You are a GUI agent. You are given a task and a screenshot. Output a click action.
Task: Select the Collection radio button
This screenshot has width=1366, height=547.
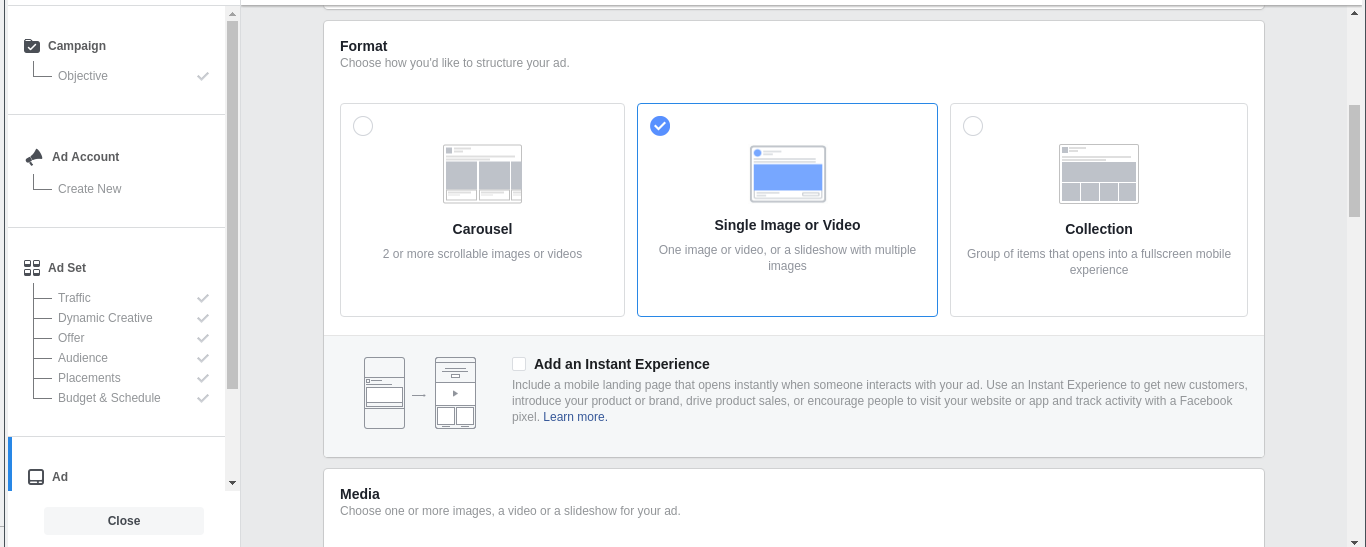(x=973, y=126)
